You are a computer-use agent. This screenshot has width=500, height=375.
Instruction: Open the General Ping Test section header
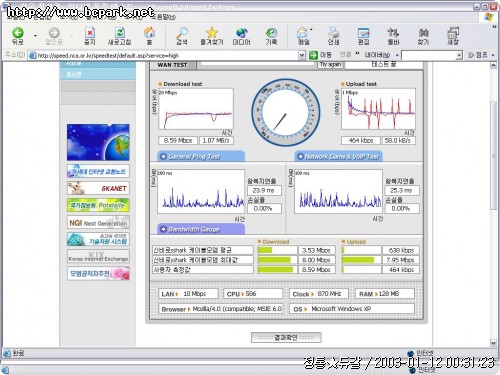click(x=201, y=156)
